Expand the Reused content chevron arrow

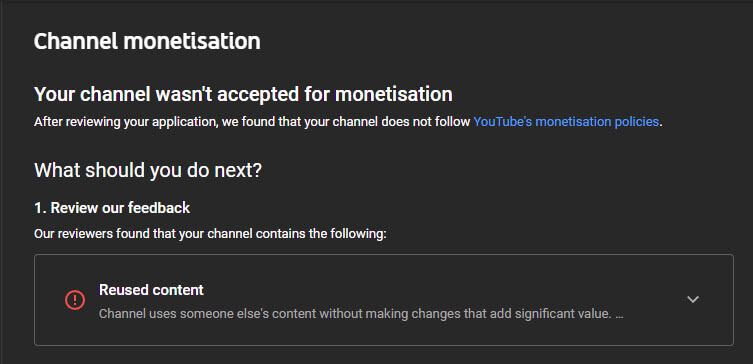click(692, 300)
